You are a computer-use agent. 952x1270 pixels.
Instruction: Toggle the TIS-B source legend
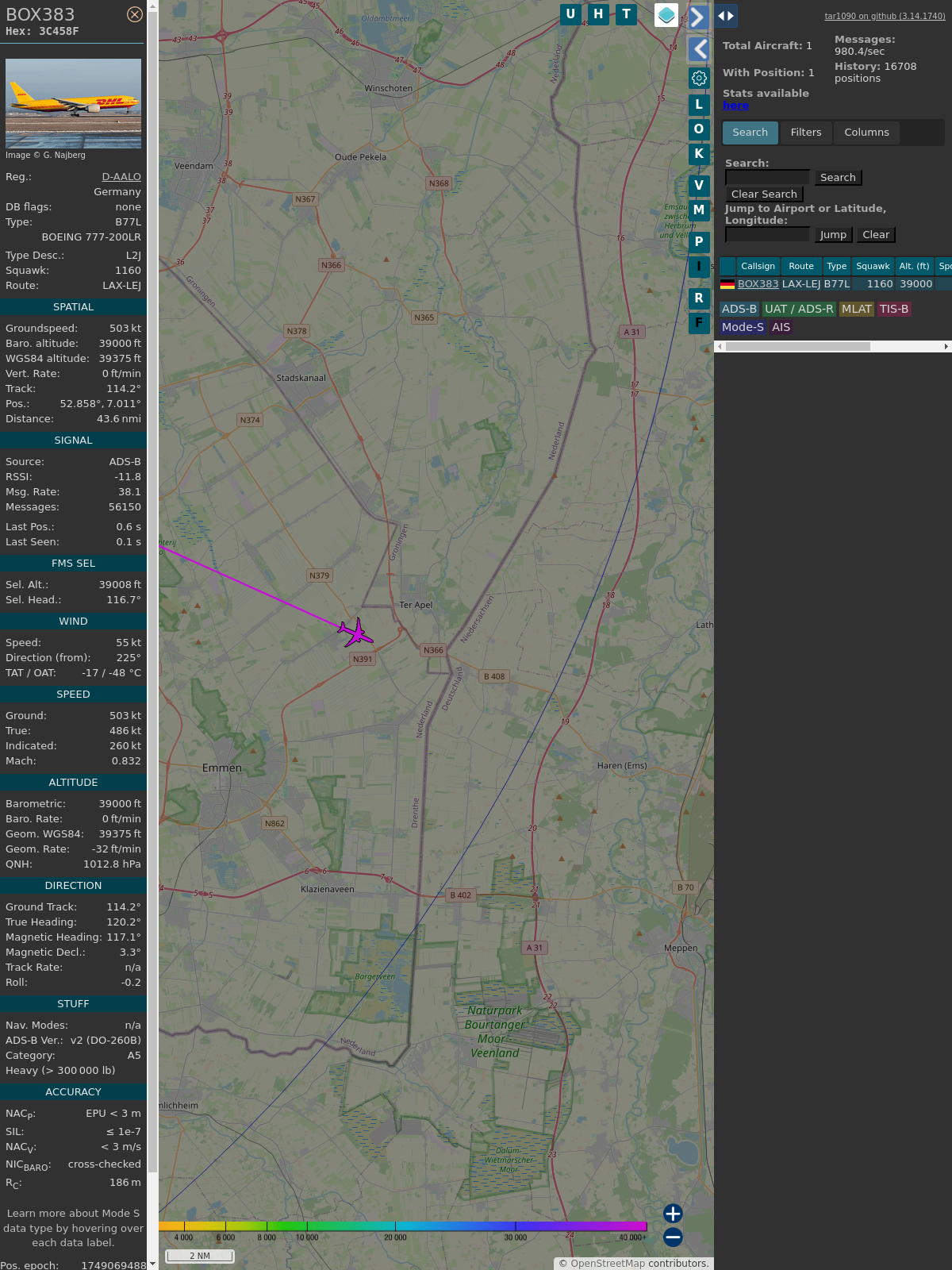pos(893,310)
